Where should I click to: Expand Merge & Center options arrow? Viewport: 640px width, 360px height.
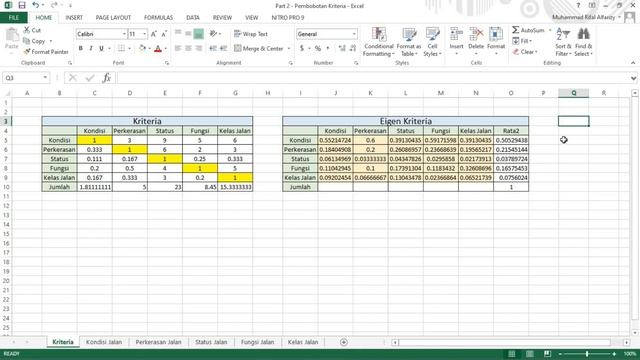[289, 48]
